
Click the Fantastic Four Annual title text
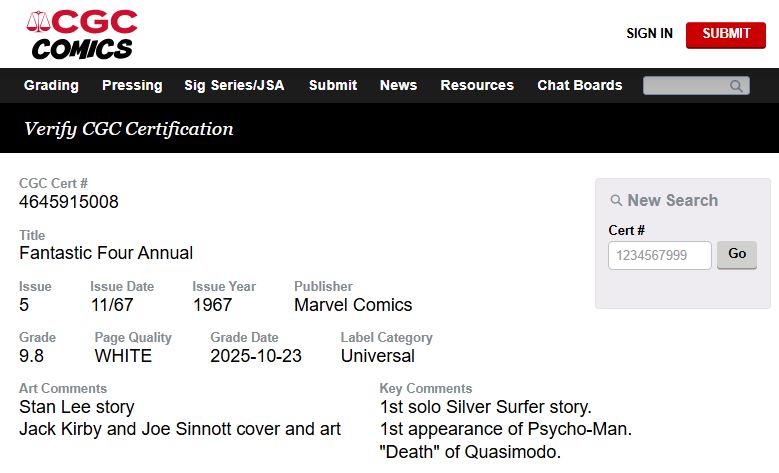tap(106, 253)
